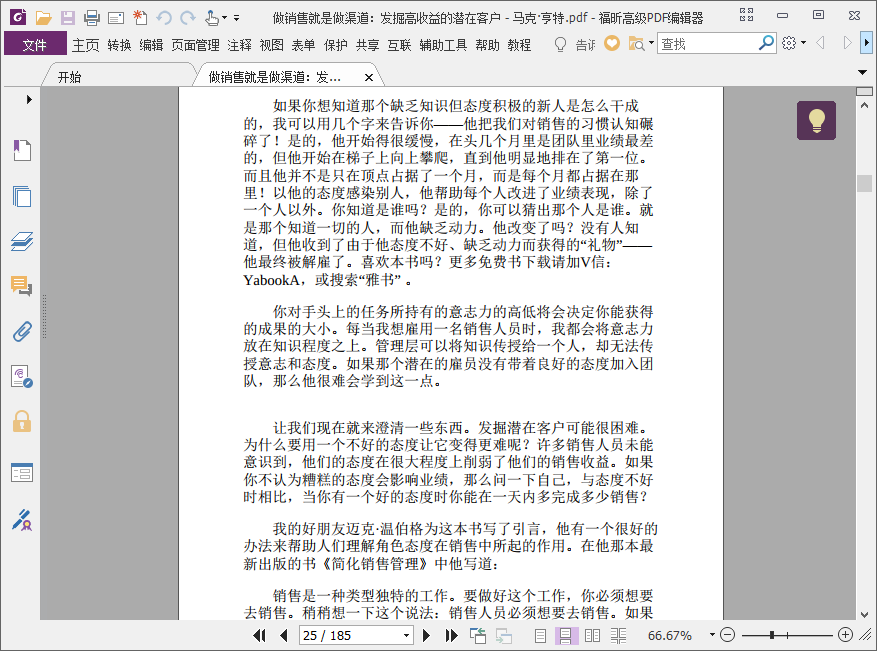Open the page number dropdown arrow
Screen dimensions: 877x651
[407, 635]
